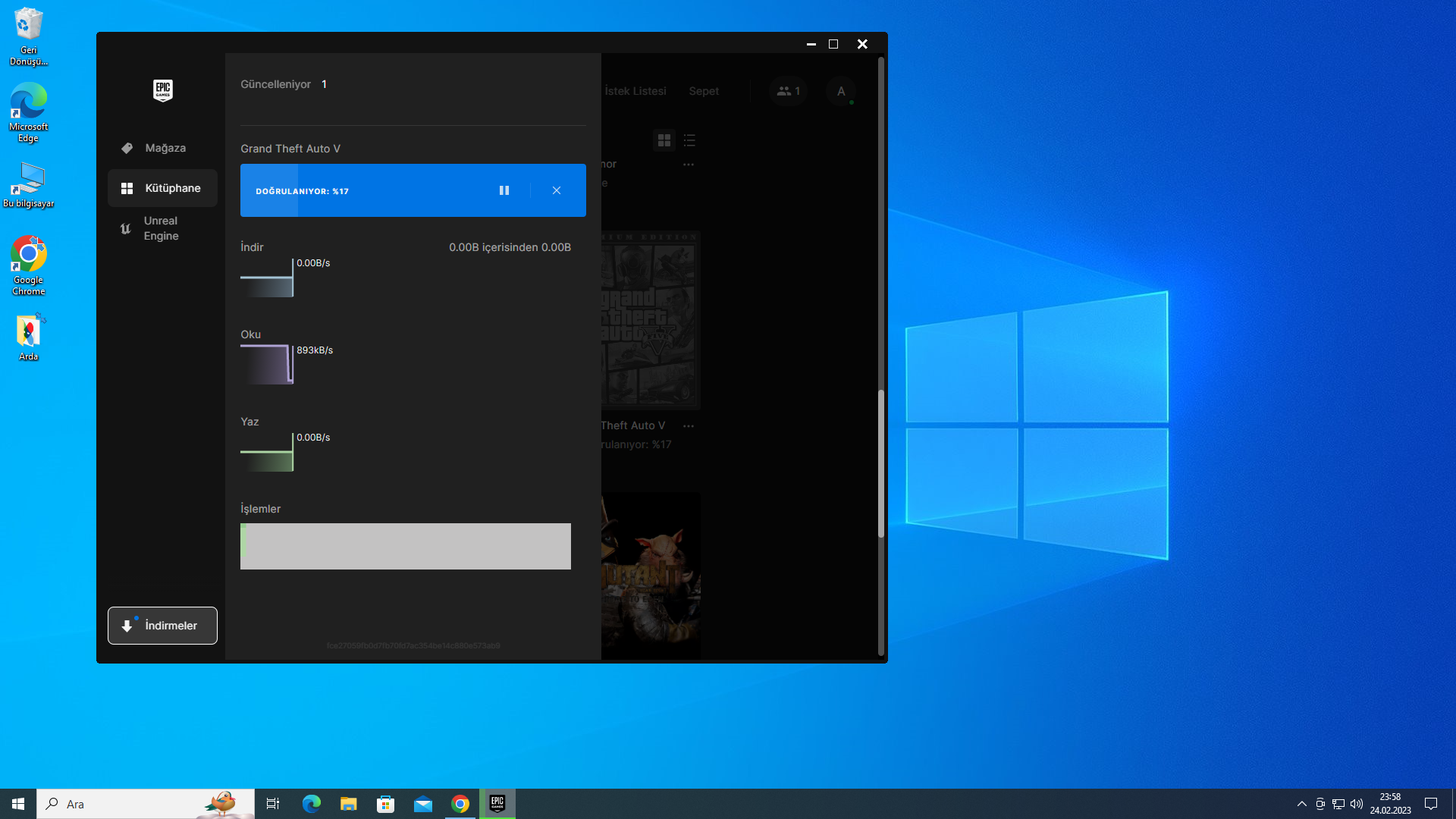Select the Arda desktop icon
1456x819 pixels.
coord(29,337)
